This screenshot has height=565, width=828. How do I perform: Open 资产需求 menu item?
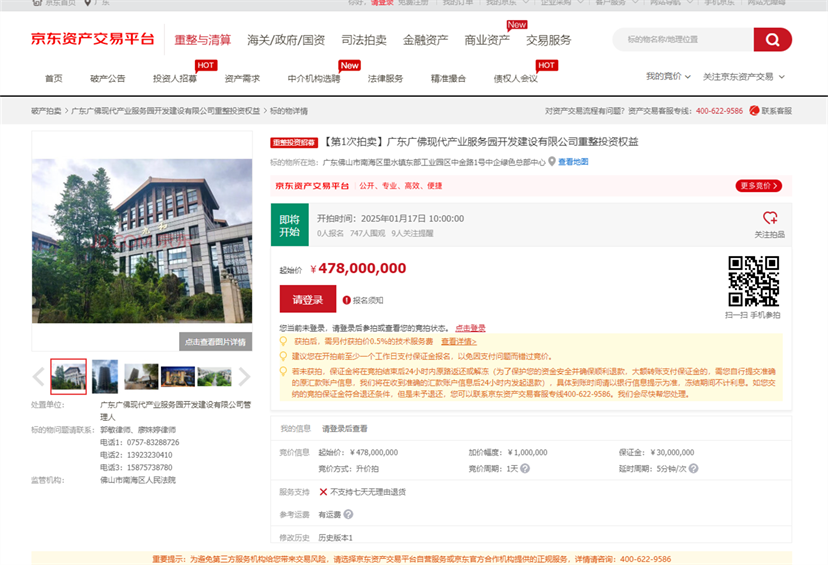(242, 78)
